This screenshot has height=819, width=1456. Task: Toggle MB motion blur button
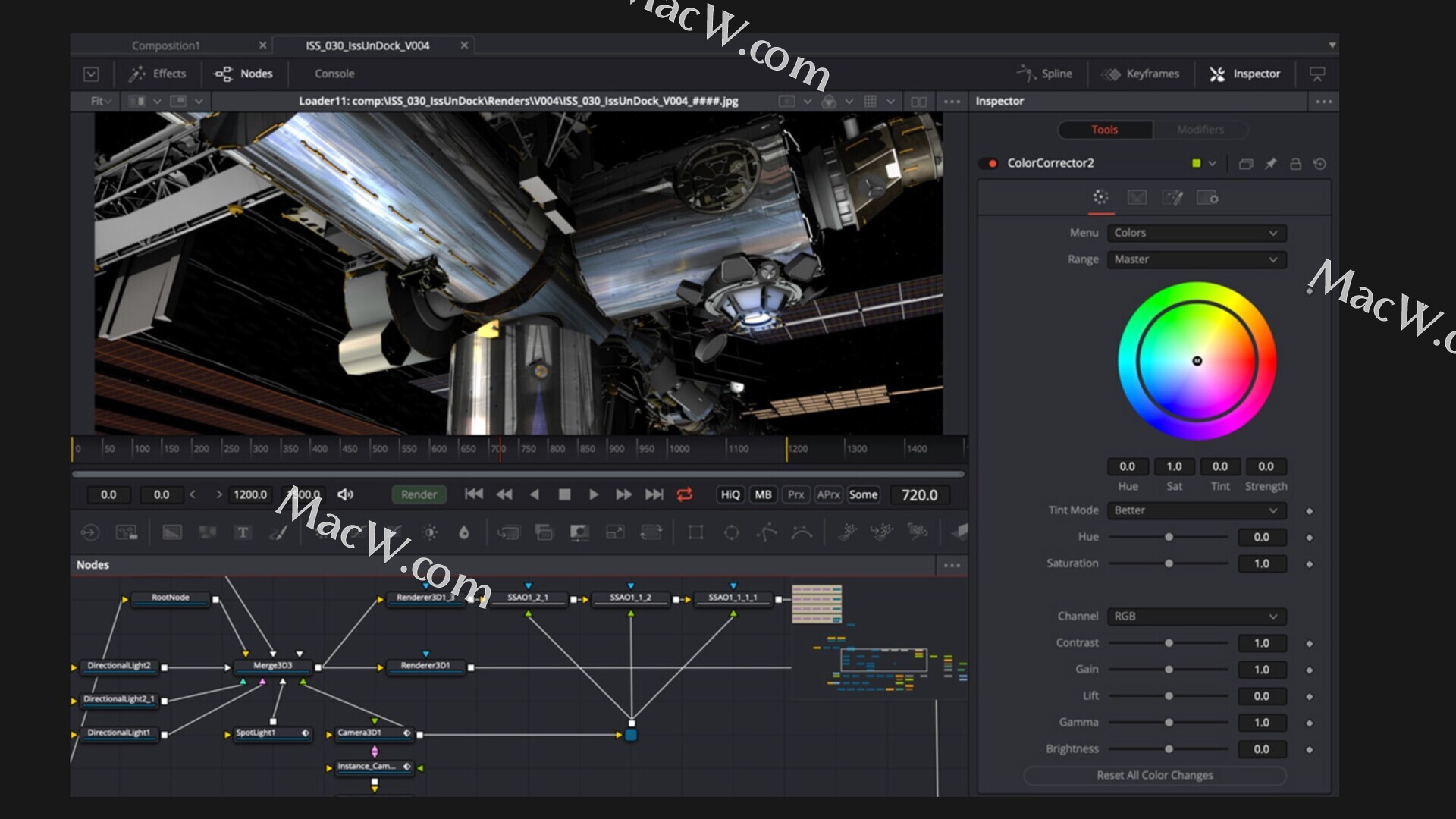(x=763, y=494)
